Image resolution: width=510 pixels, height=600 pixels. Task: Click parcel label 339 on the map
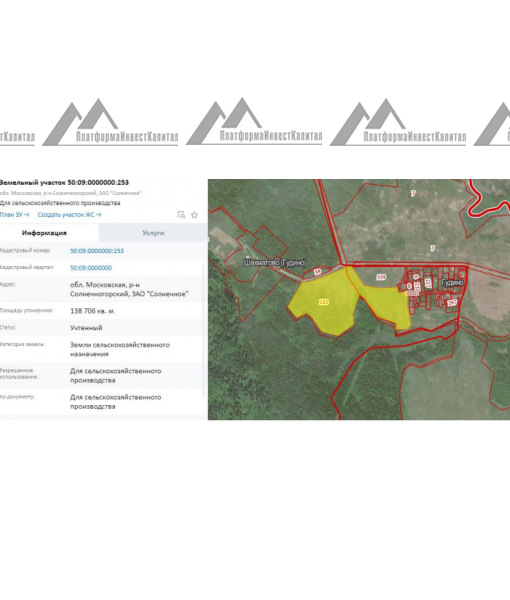click(x=381, y=277)
